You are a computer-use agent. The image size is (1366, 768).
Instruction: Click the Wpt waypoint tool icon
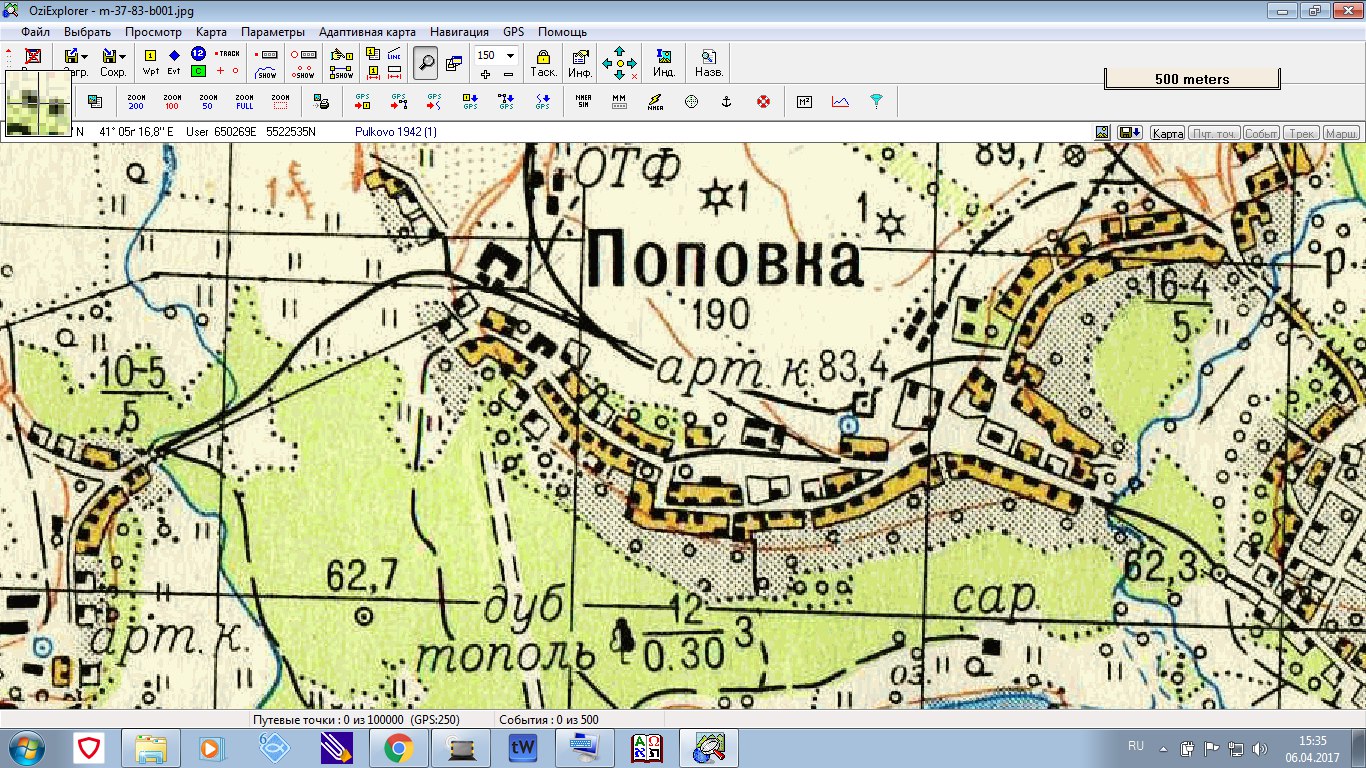click(x=151, y=62)
